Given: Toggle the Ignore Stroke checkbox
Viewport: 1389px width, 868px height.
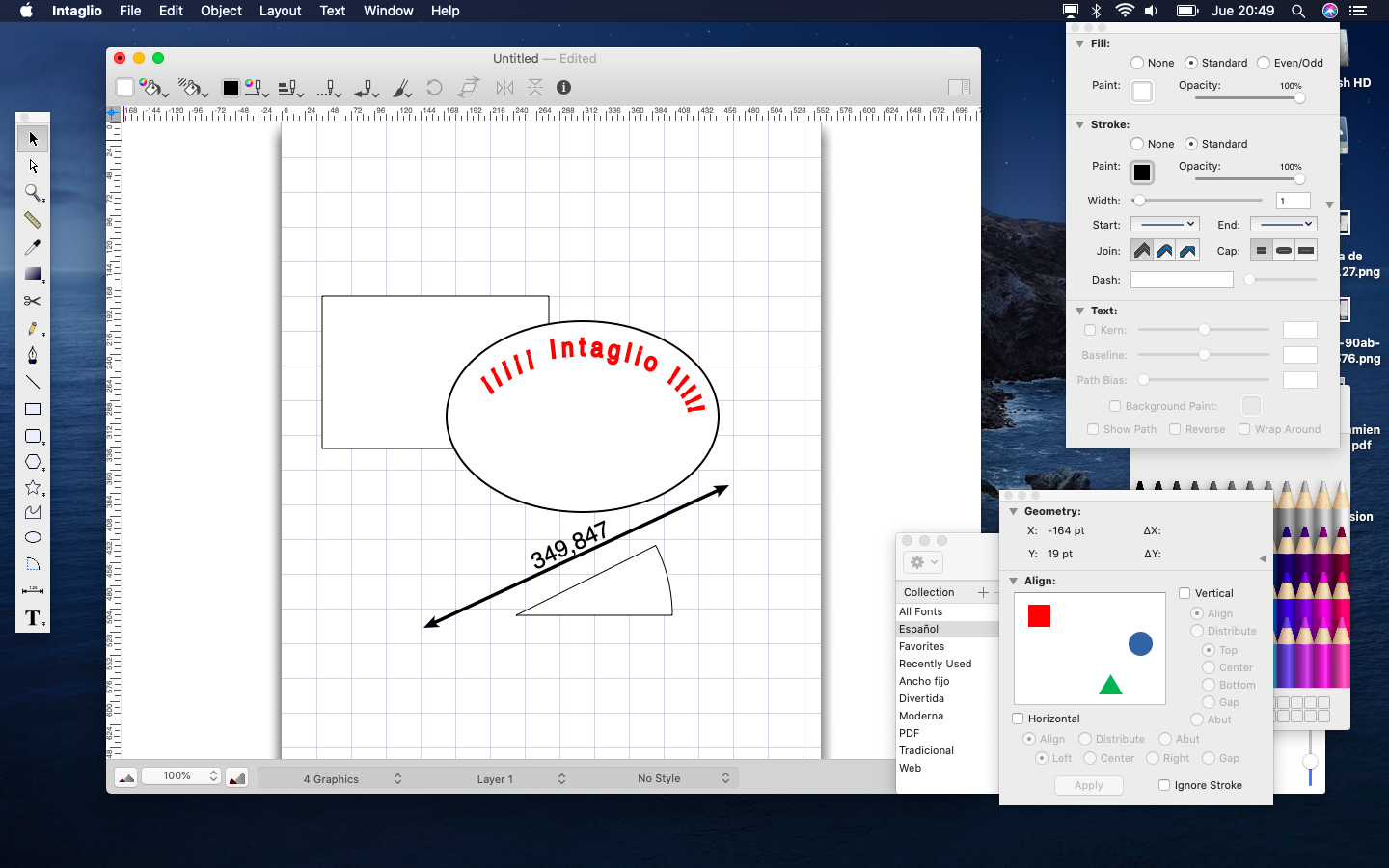Looking at the screenshot, I should click(1164, 785).
